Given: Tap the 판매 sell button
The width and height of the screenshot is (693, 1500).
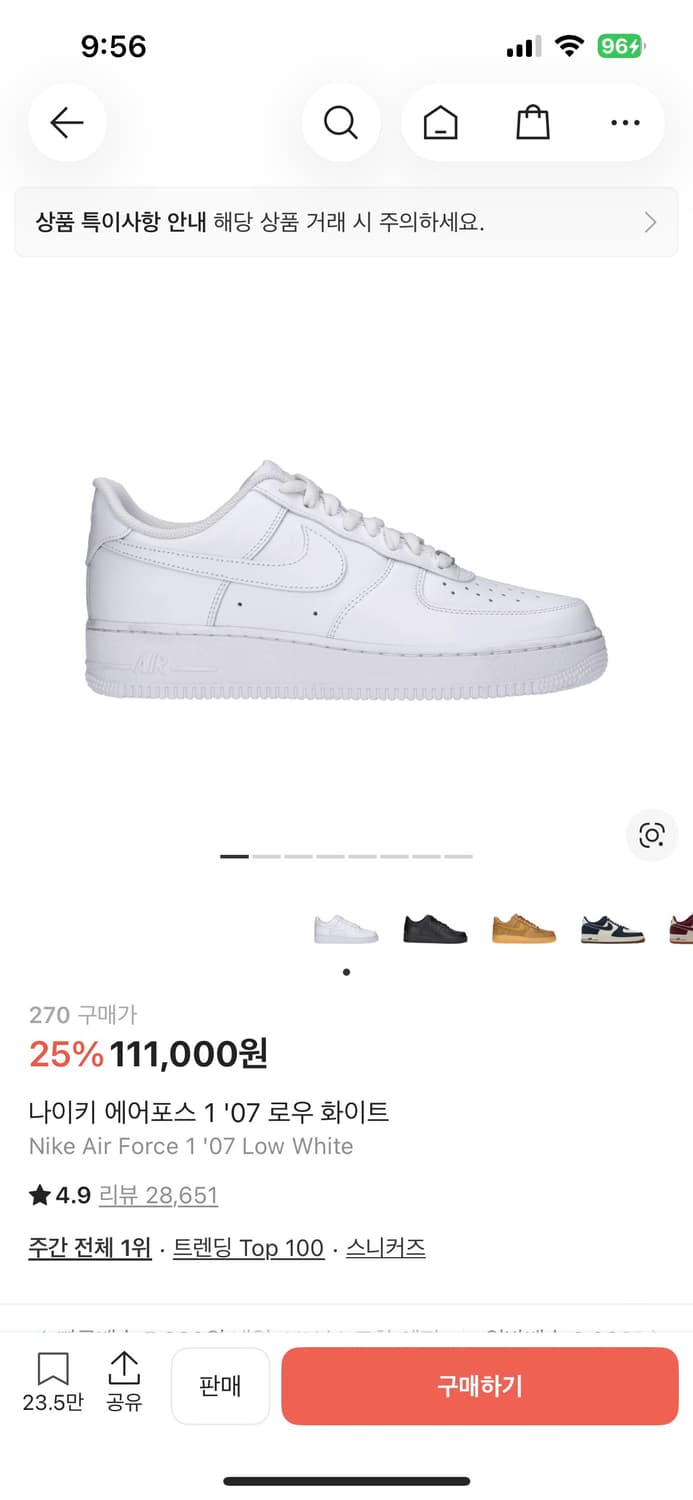Looking at the screenshot, I should [220, 1386].
